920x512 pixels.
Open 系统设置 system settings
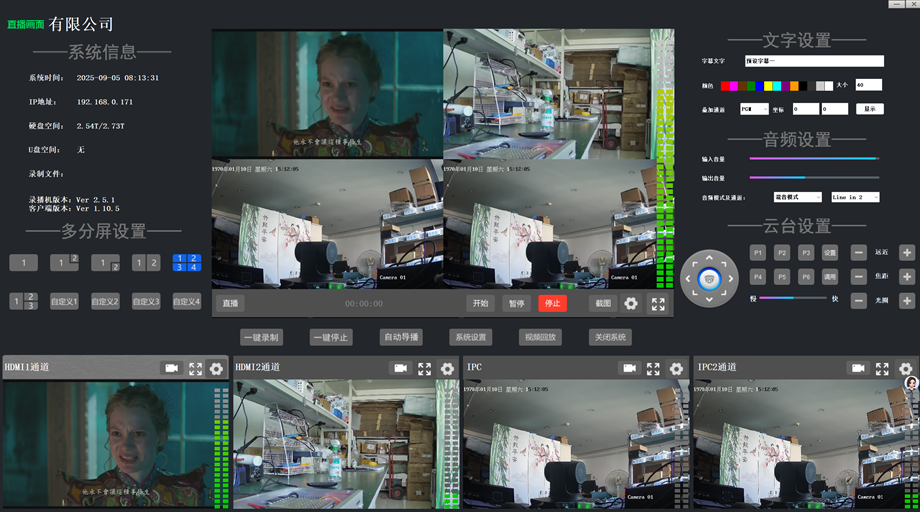[x=468, y=337]
